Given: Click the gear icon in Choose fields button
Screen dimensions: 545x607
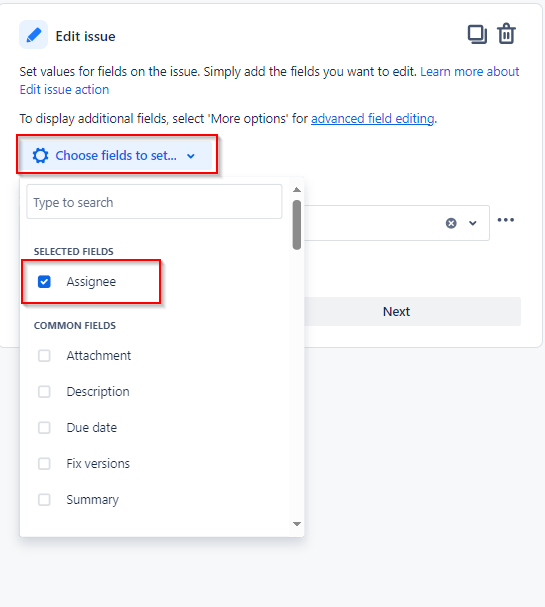Looking at the screenshot, I should tap(41, 156).
